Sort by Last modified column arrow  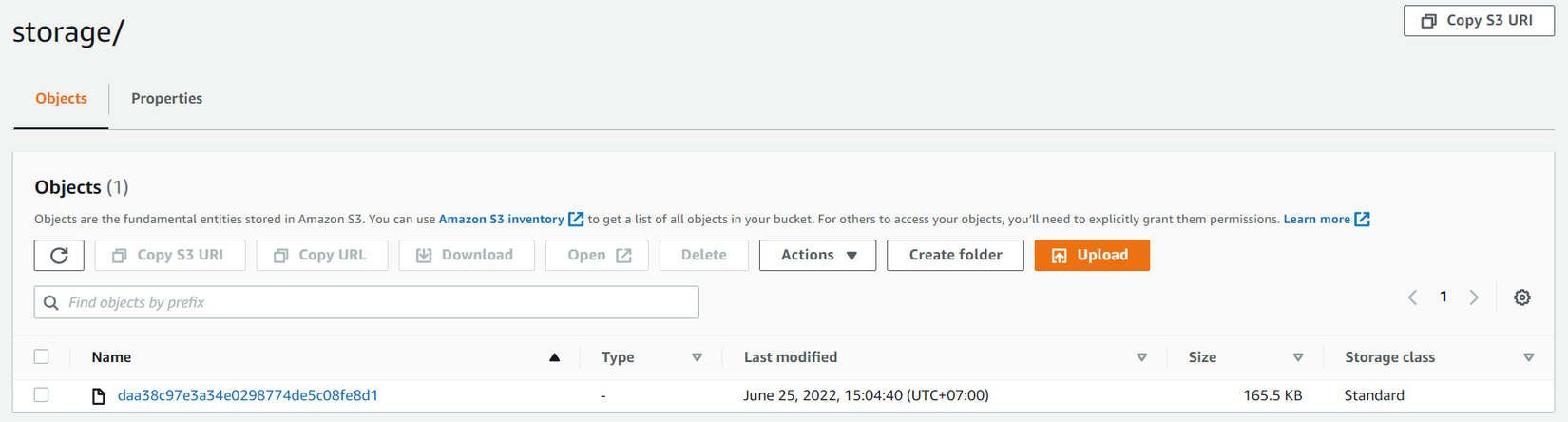[x=1141, y=357]
